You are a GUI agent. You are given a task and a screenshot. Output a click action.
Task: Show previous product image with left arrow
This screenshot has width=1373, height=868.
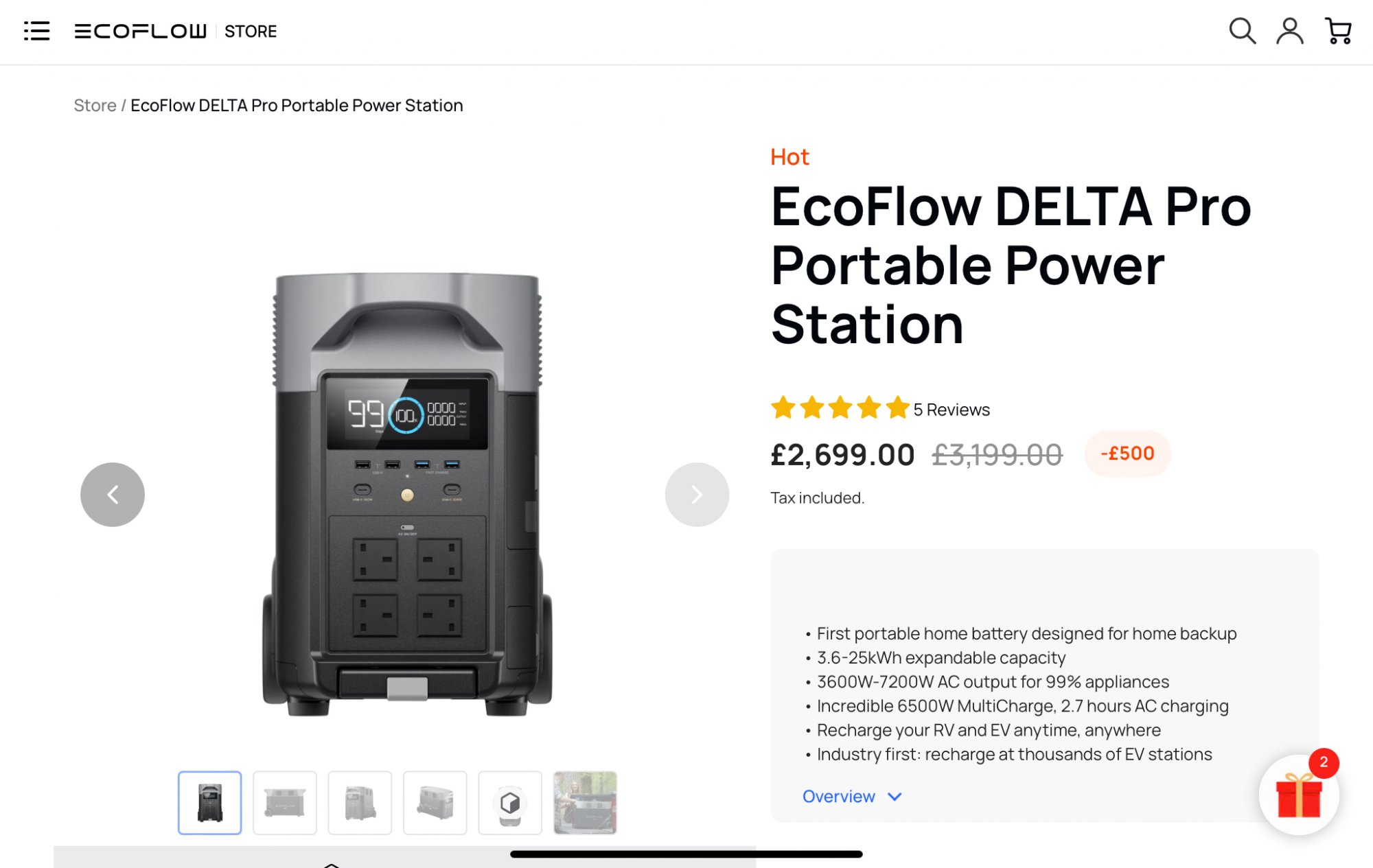pos(113,495)
